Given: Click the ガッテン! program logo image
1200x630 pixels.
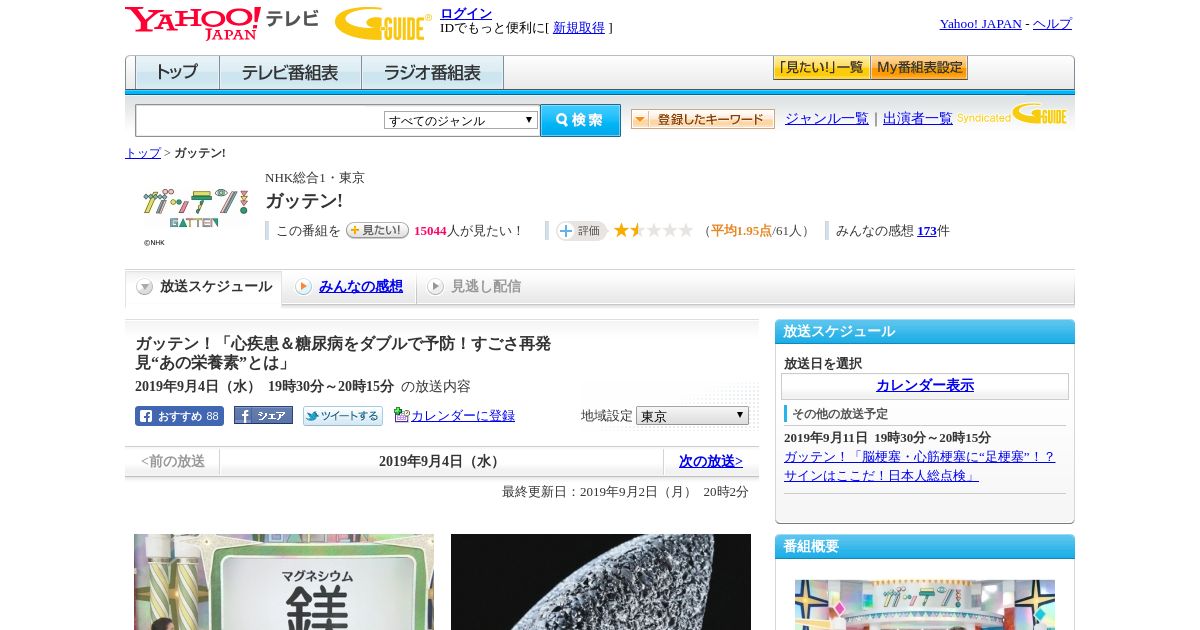Looking at the screenshot, I should [x=195, y=208].
